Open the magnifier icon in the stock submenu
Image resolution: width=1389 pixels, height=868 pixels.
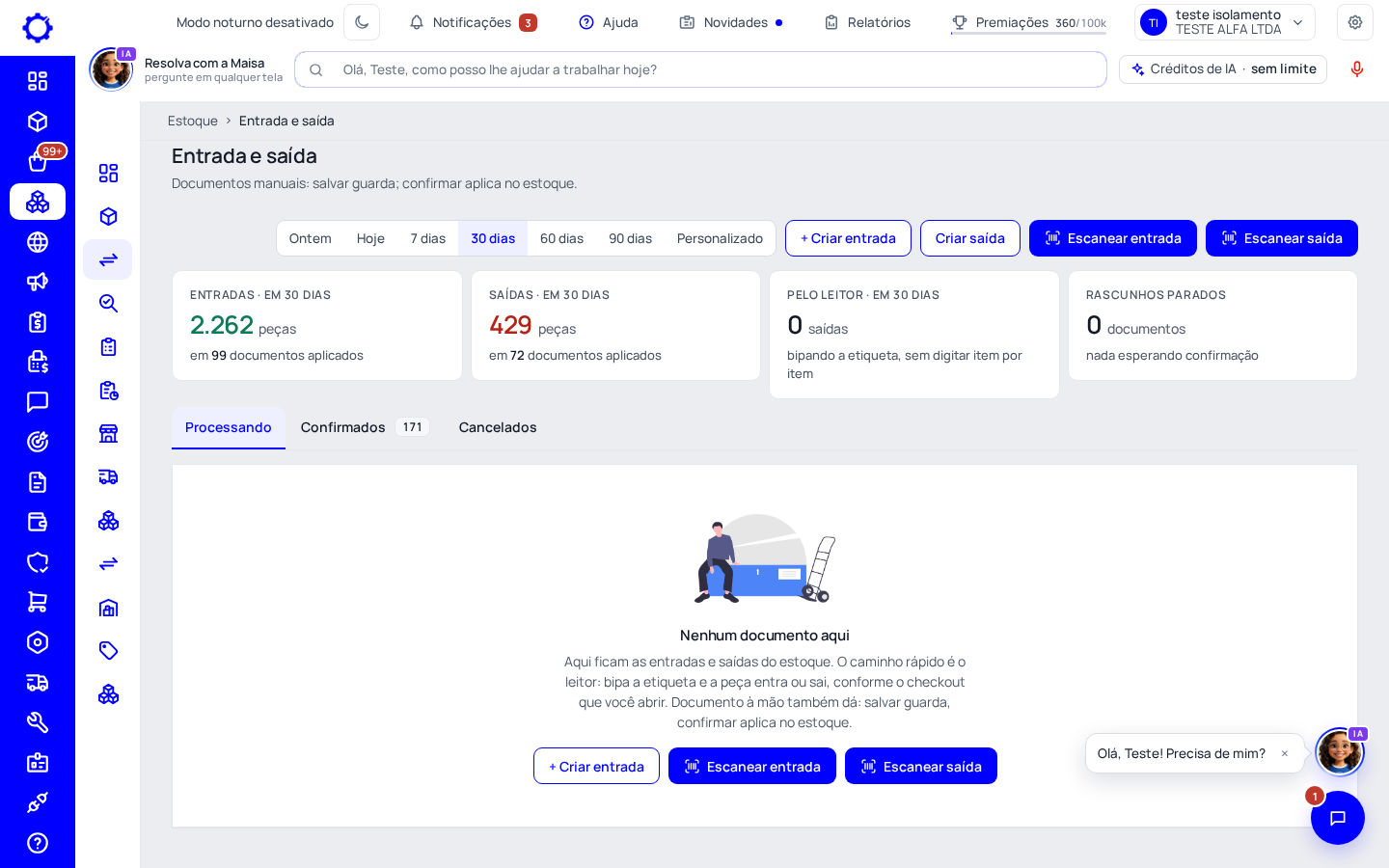108,303
